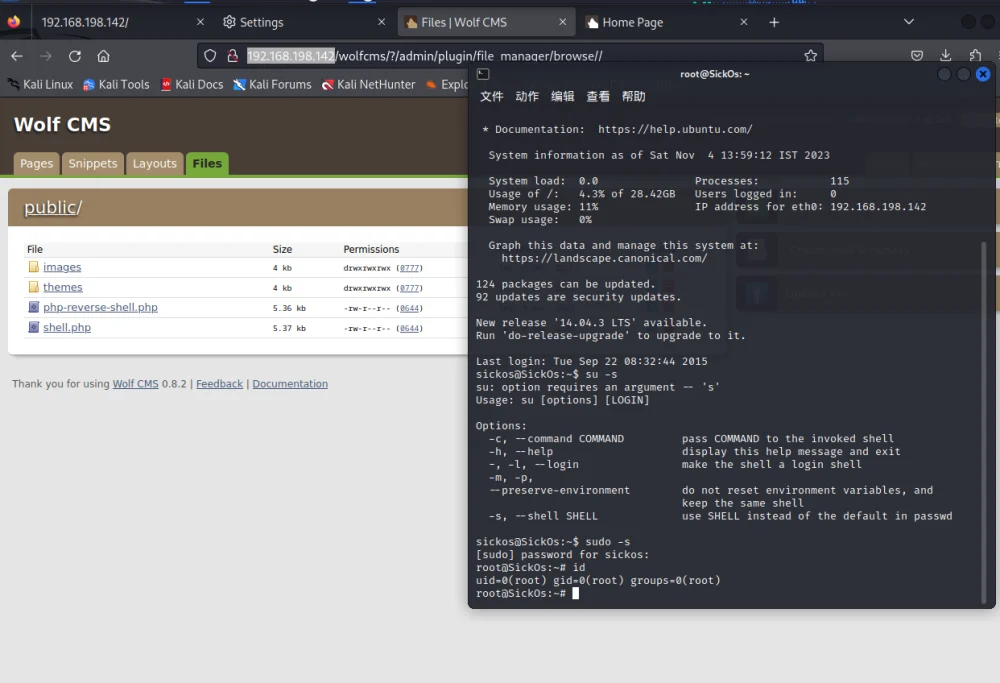Open the terminal 编辑 (Edit) menu
Screen dimensions: 1000x683
point(562,96)
